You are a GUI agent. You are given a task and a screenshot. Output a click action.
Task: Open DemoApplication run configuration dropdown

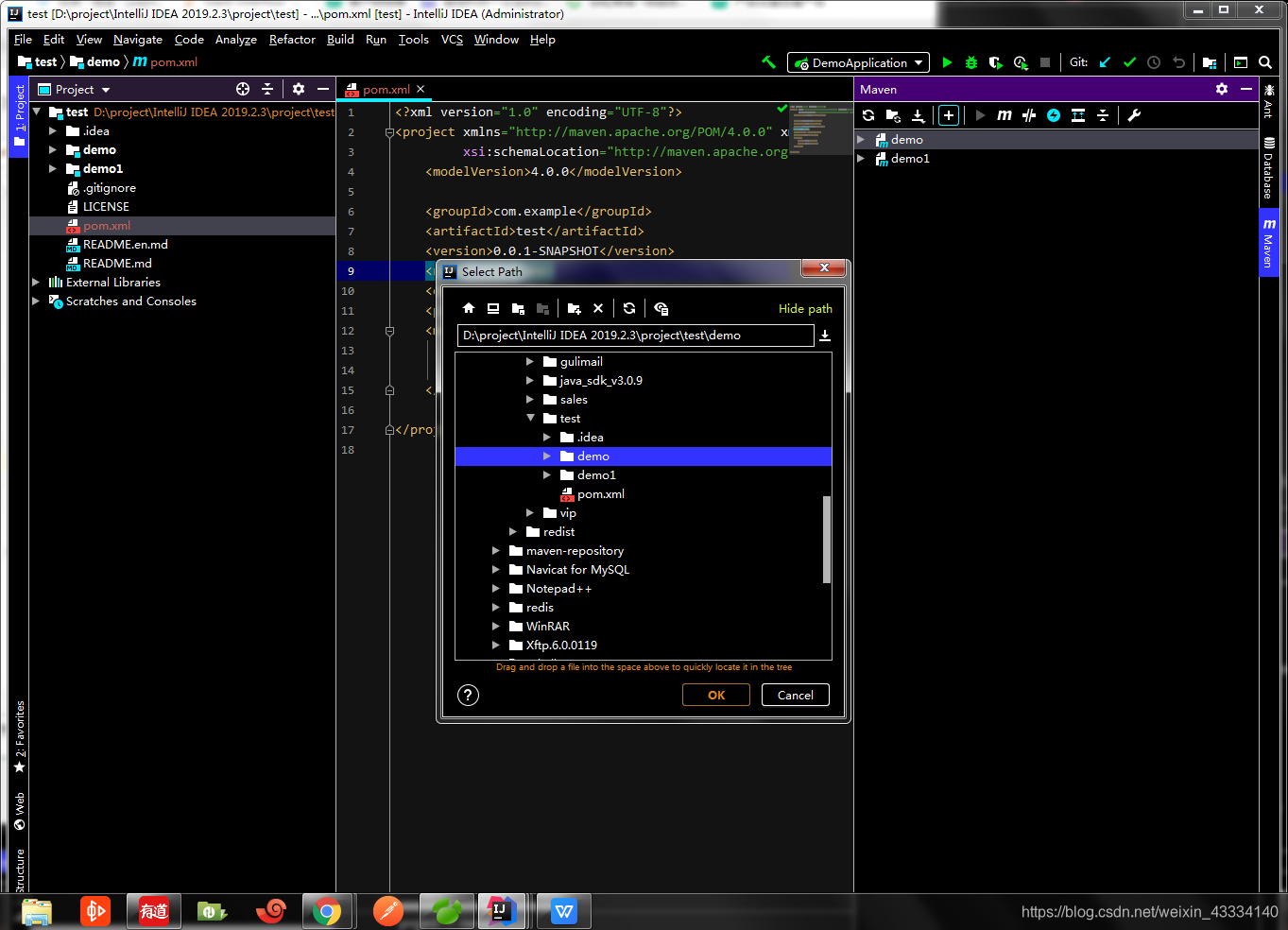click(858, 62)
